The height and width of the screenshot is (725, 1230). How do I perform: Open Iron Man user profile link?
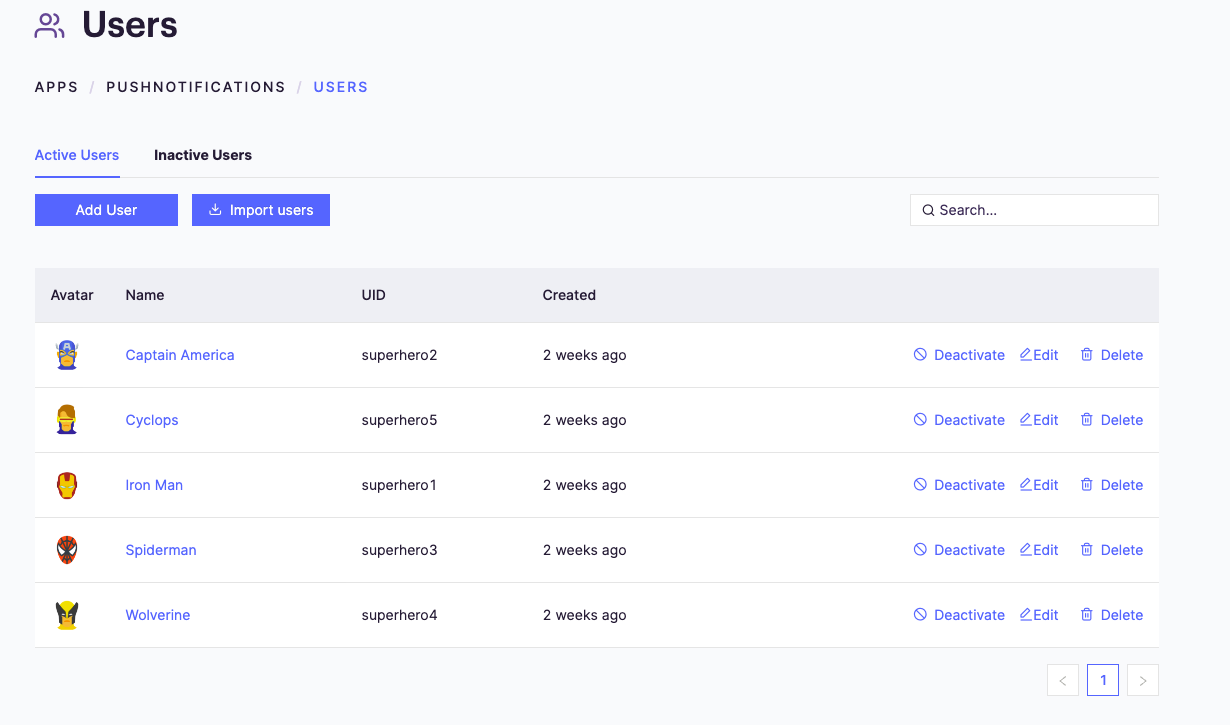point(154,485)
